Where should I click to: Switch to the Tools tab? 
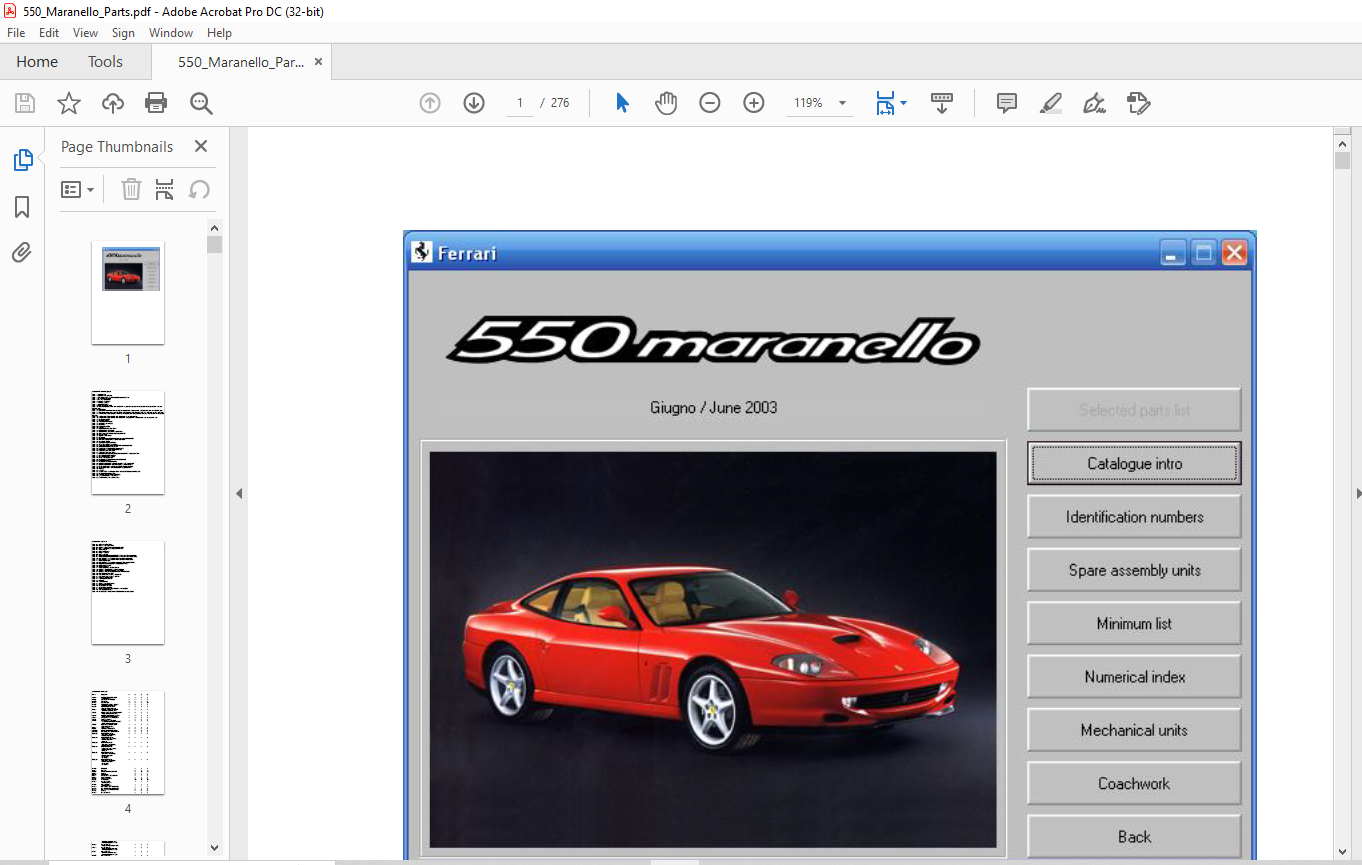(105, 62)
